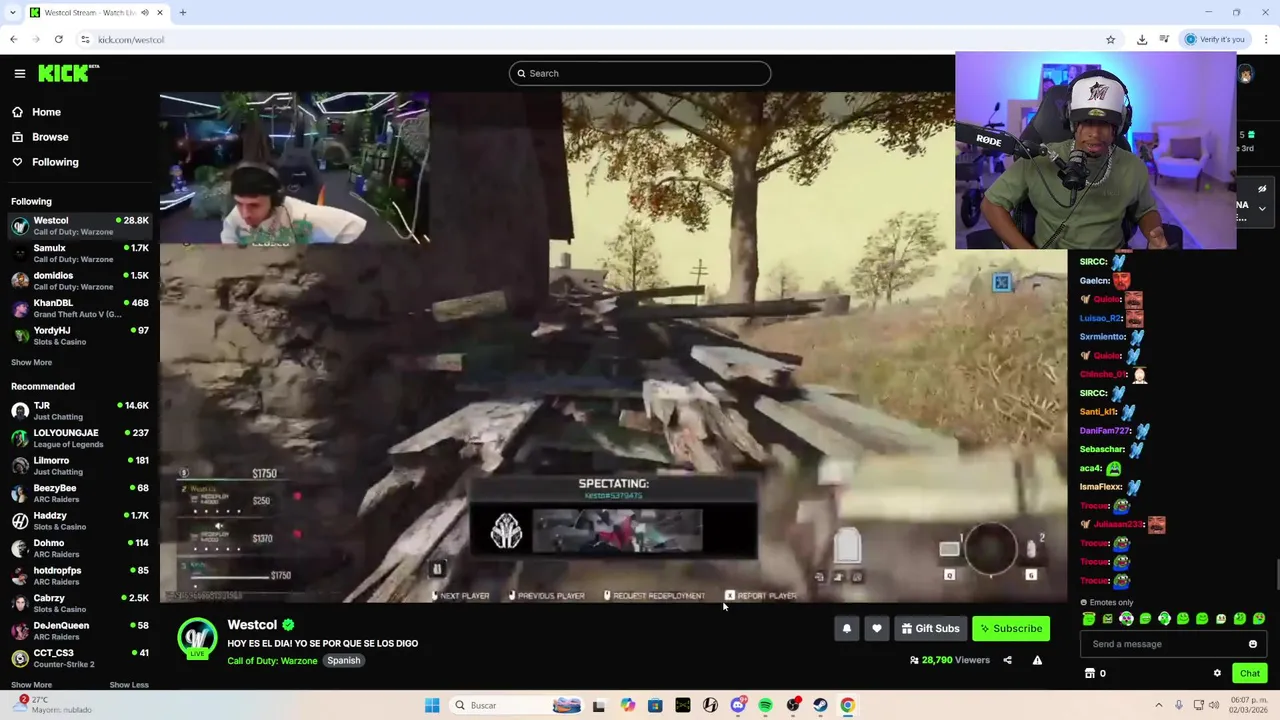Image resolution: width=1280 pixels, height=720 pixels.
Task: Open recommended channel hotdropfps
Action: [80, 576]
